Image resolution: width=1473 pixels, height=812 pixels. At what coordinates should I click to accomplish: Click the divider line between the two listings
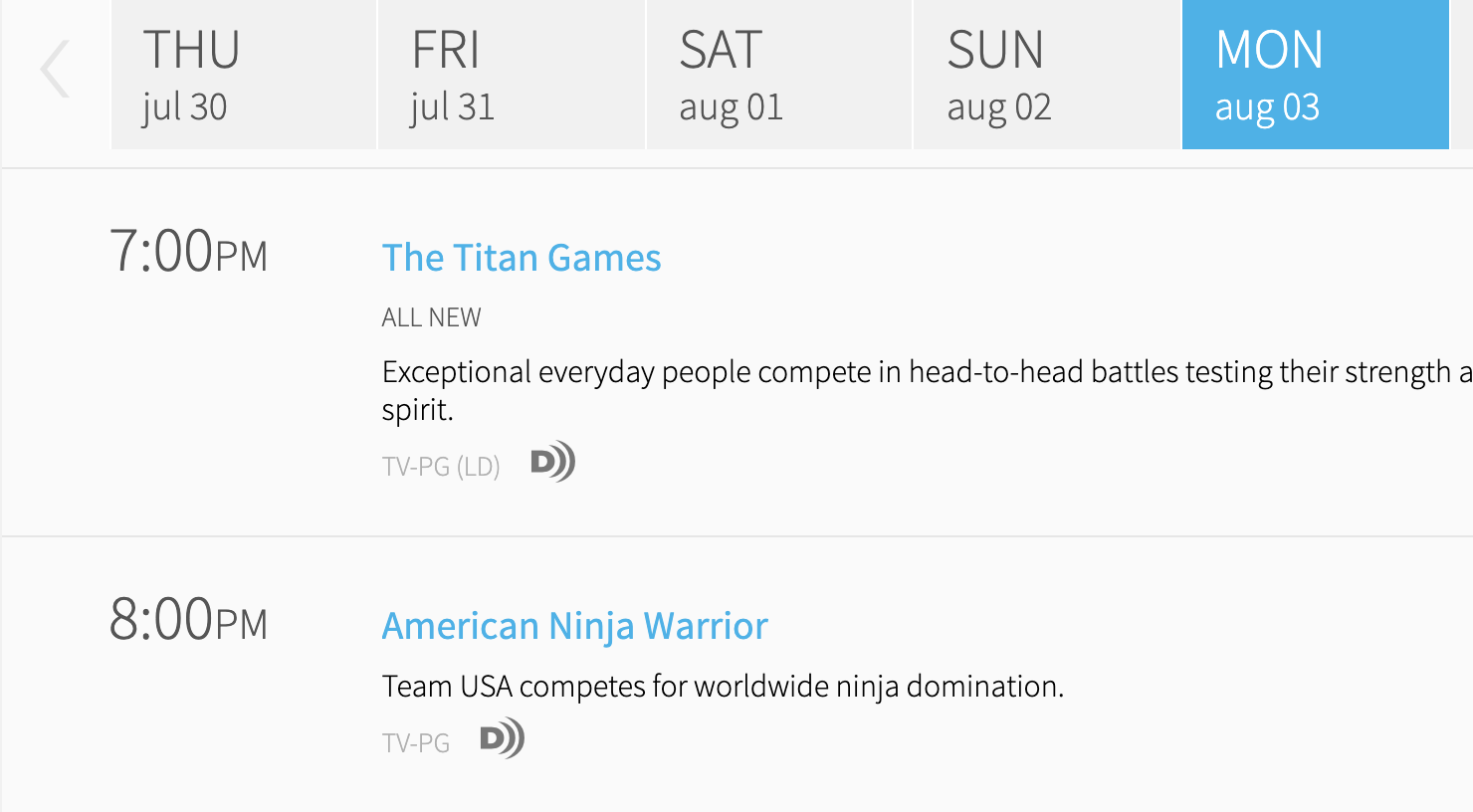pos(737,536)
